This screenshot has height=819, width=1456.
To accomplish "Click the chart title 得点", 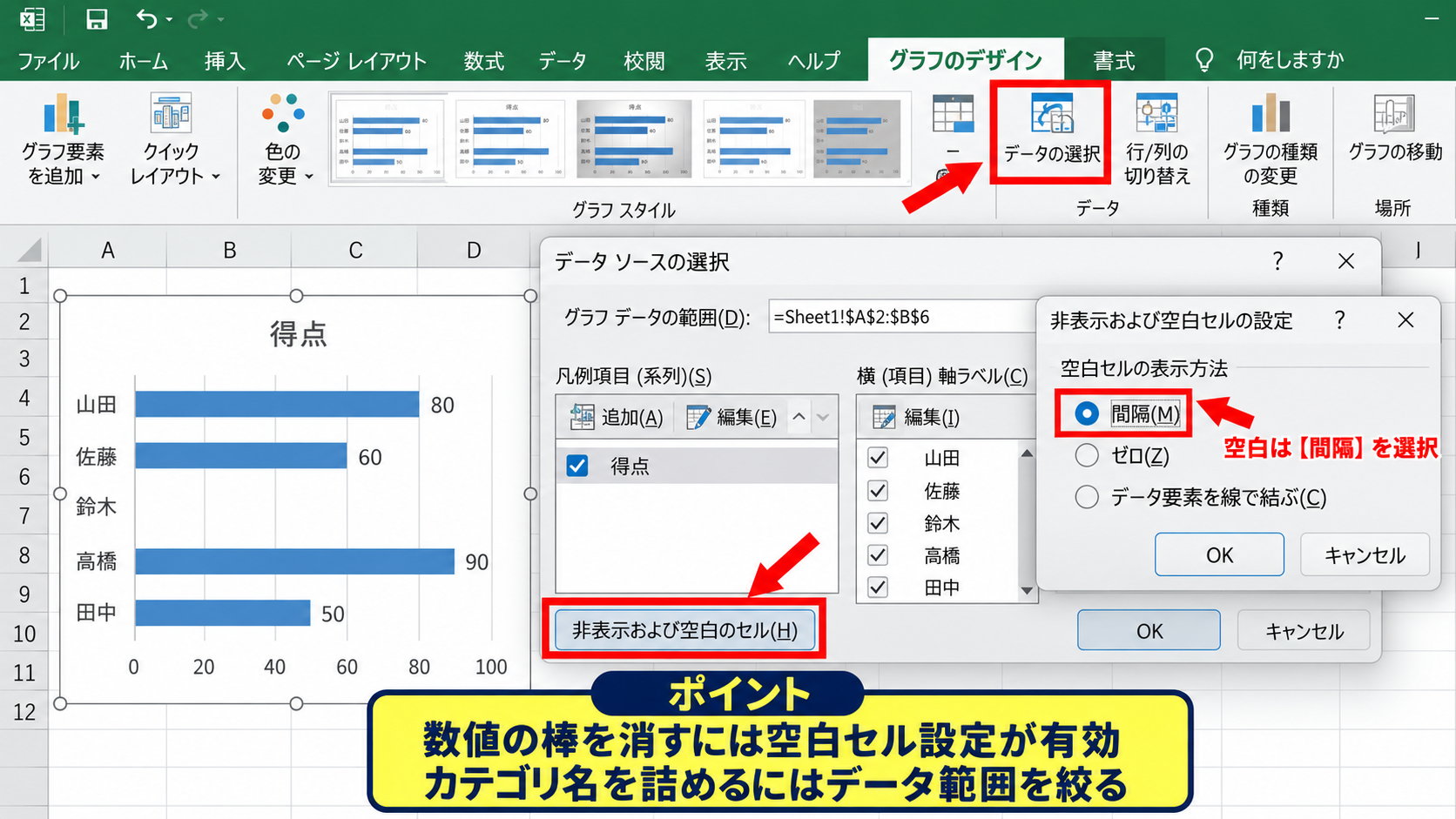I will [298, 334].
